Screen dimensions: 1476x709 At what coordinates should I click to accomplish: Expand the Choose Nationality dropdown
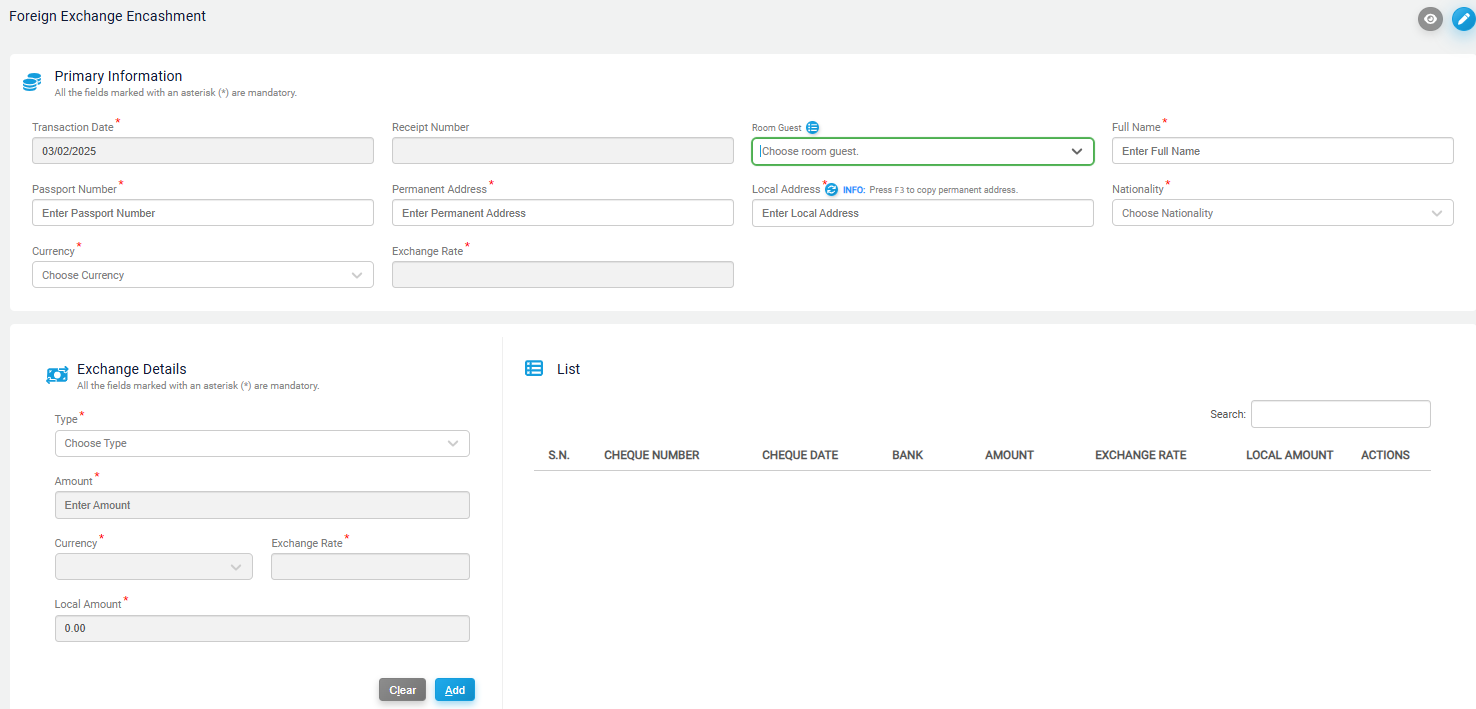click(1282, 213)
